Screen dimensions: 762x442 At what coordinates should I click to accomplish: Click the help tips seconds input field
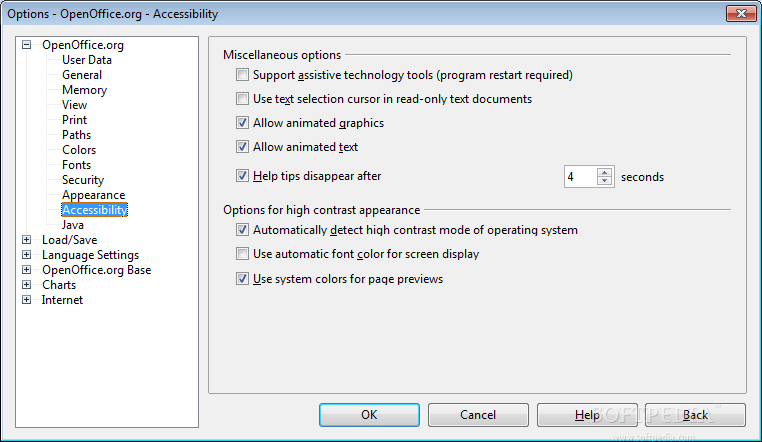click(x=579, y=177)
